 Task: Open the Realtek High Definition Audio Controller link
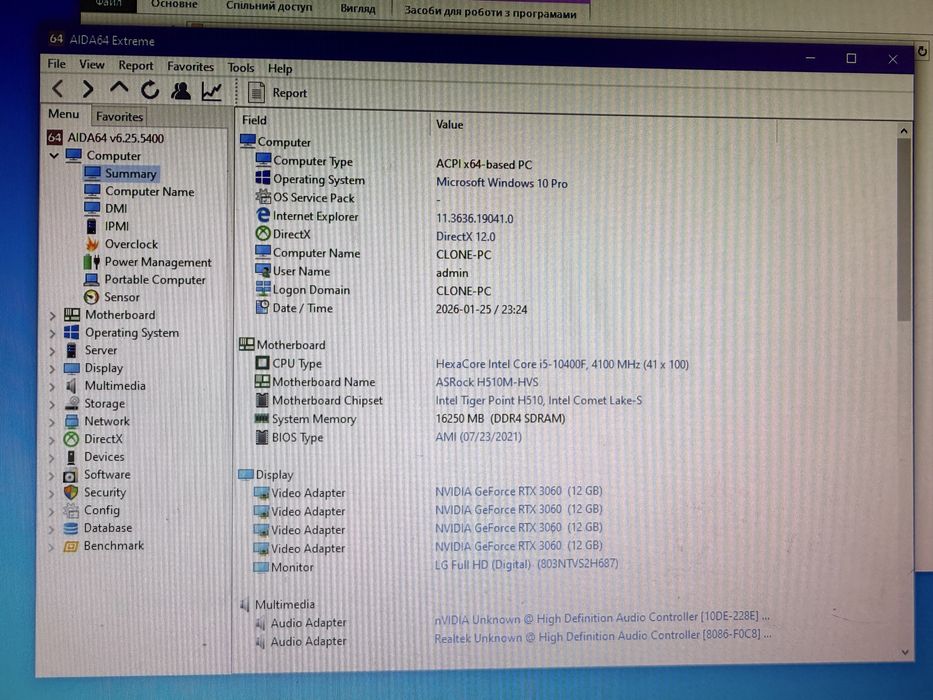point(602,636)
